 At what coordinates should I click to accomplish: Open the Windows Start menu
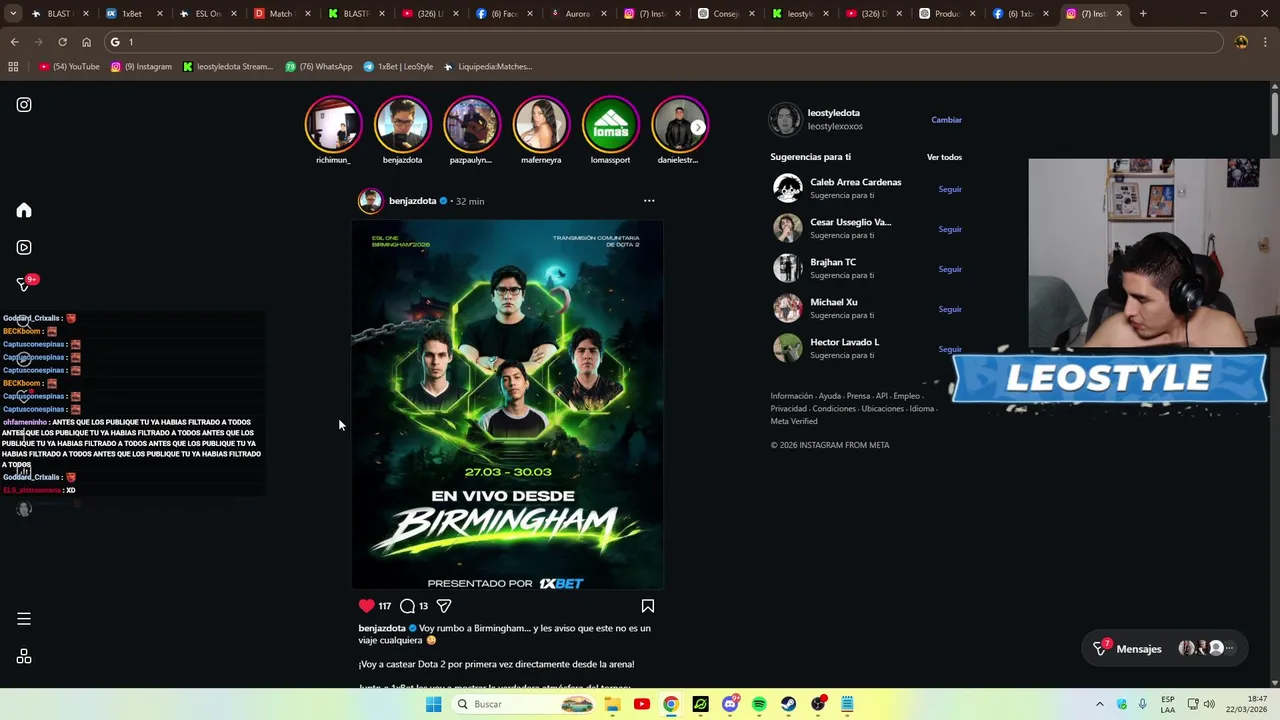coord(433,704)
